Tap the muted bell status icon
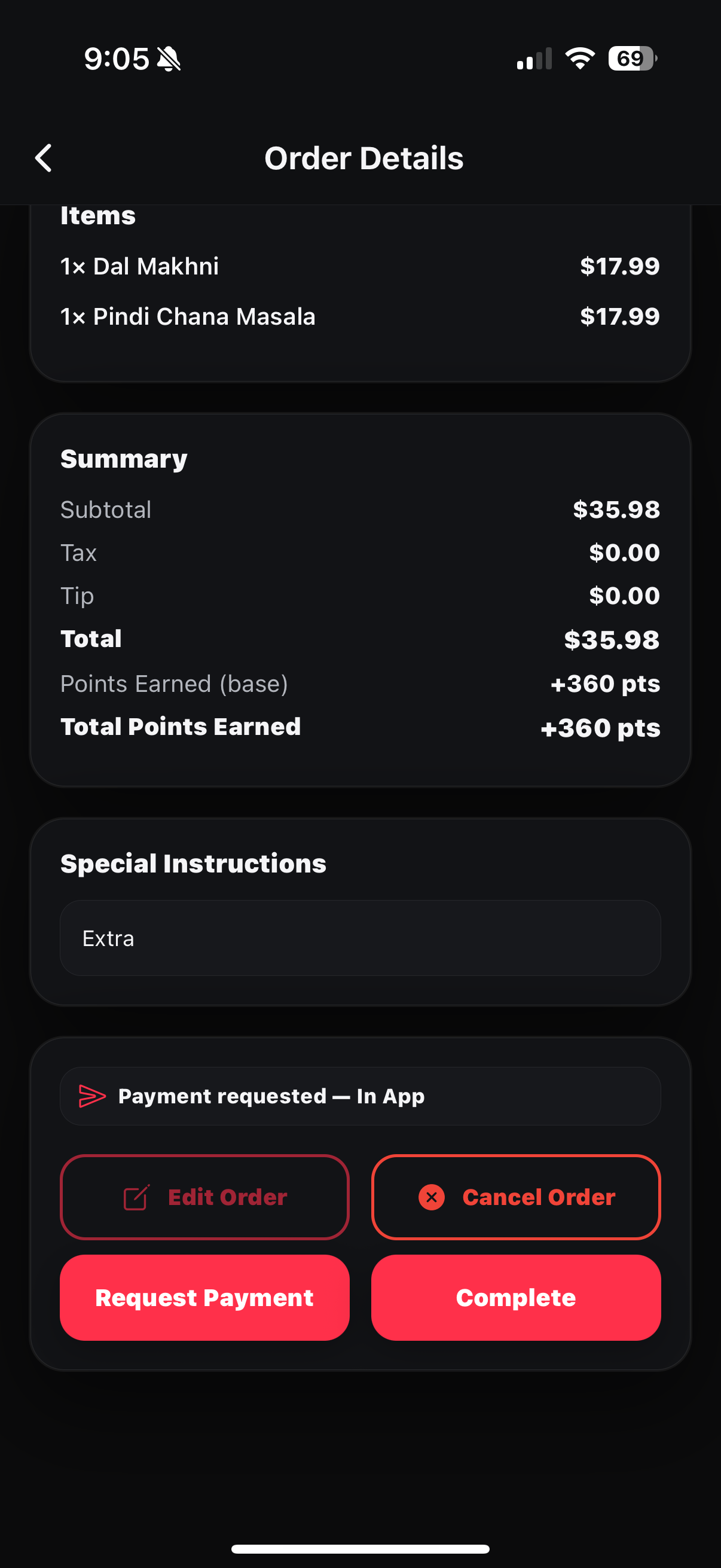This screenshot has height=1568, width=721. (169, 59)
